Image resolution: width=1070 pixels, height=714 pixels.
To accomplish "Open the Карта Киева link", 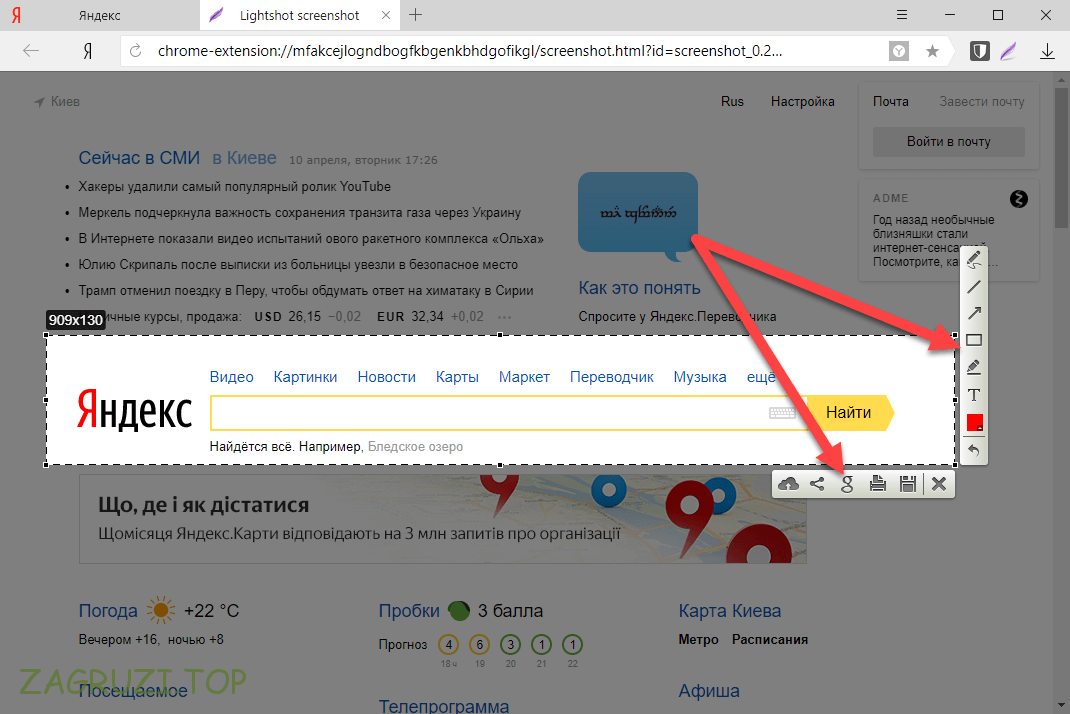I will point(729,610).
